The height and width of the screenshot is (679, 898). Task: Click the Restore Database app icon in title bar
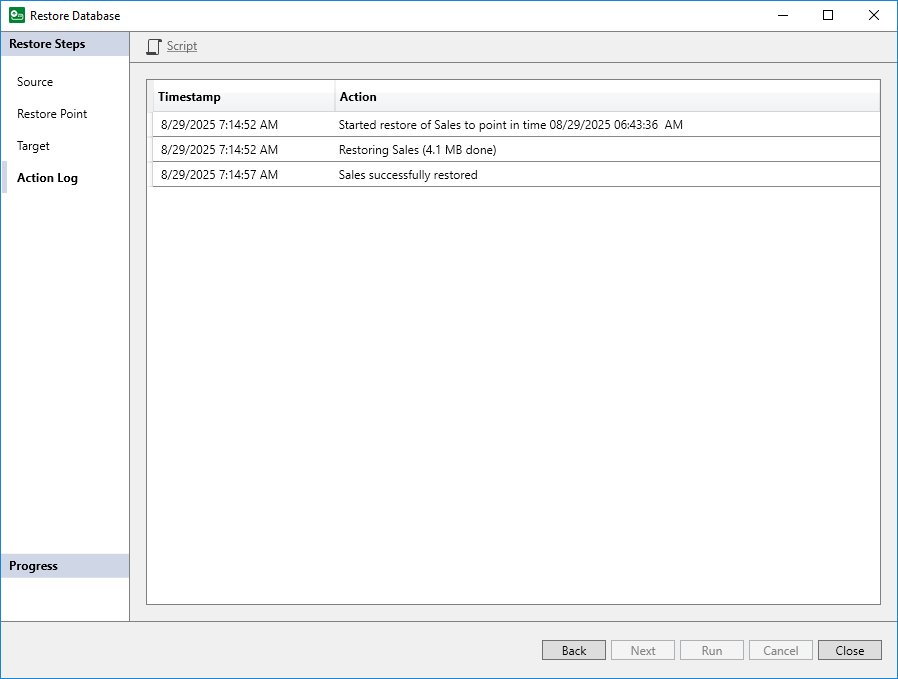[14, 15]
